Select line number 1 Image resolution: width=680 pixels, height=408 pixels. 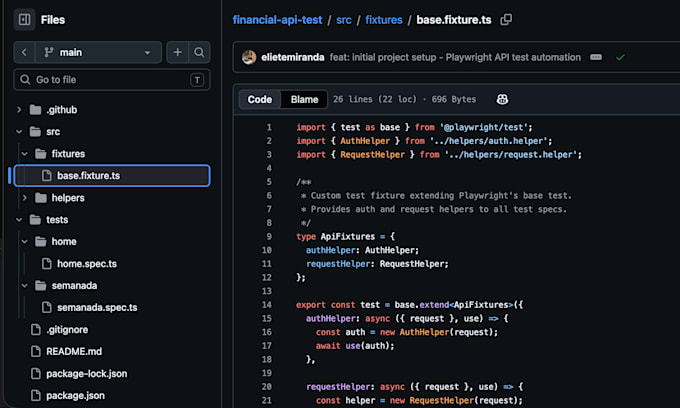click(x=269, y=127)
